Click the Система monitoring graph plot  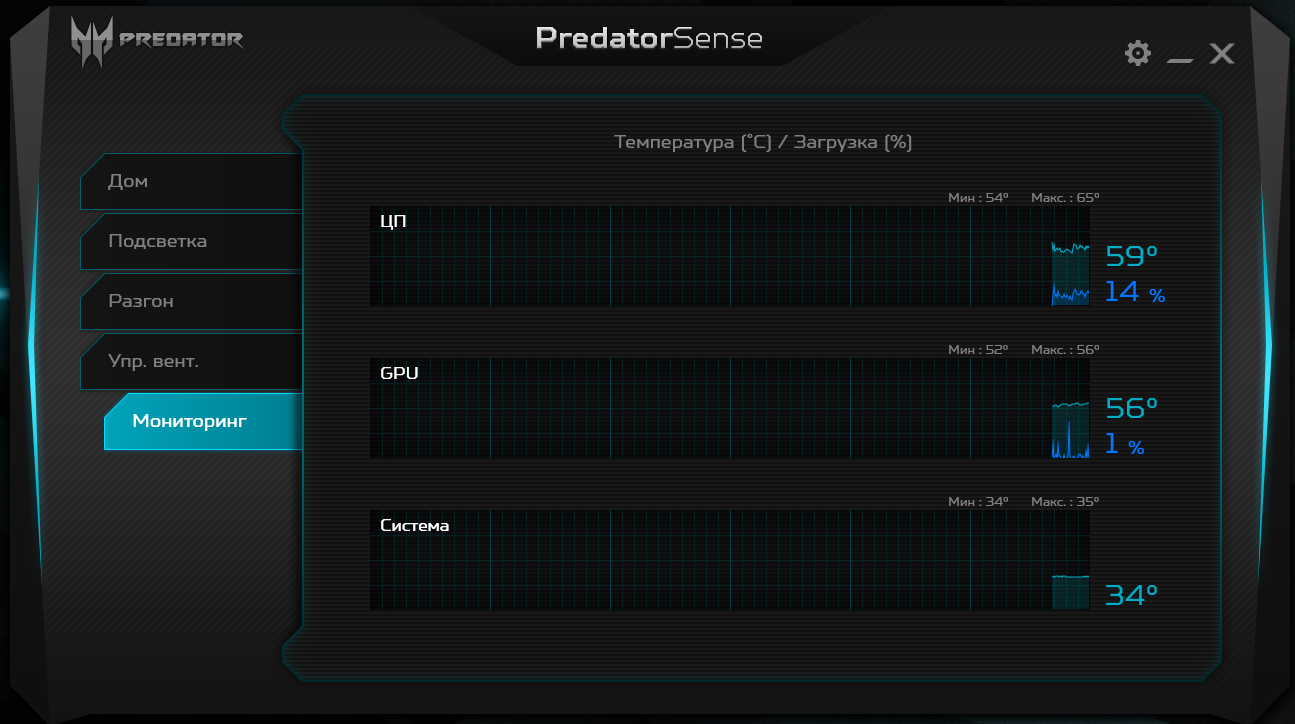730,560
